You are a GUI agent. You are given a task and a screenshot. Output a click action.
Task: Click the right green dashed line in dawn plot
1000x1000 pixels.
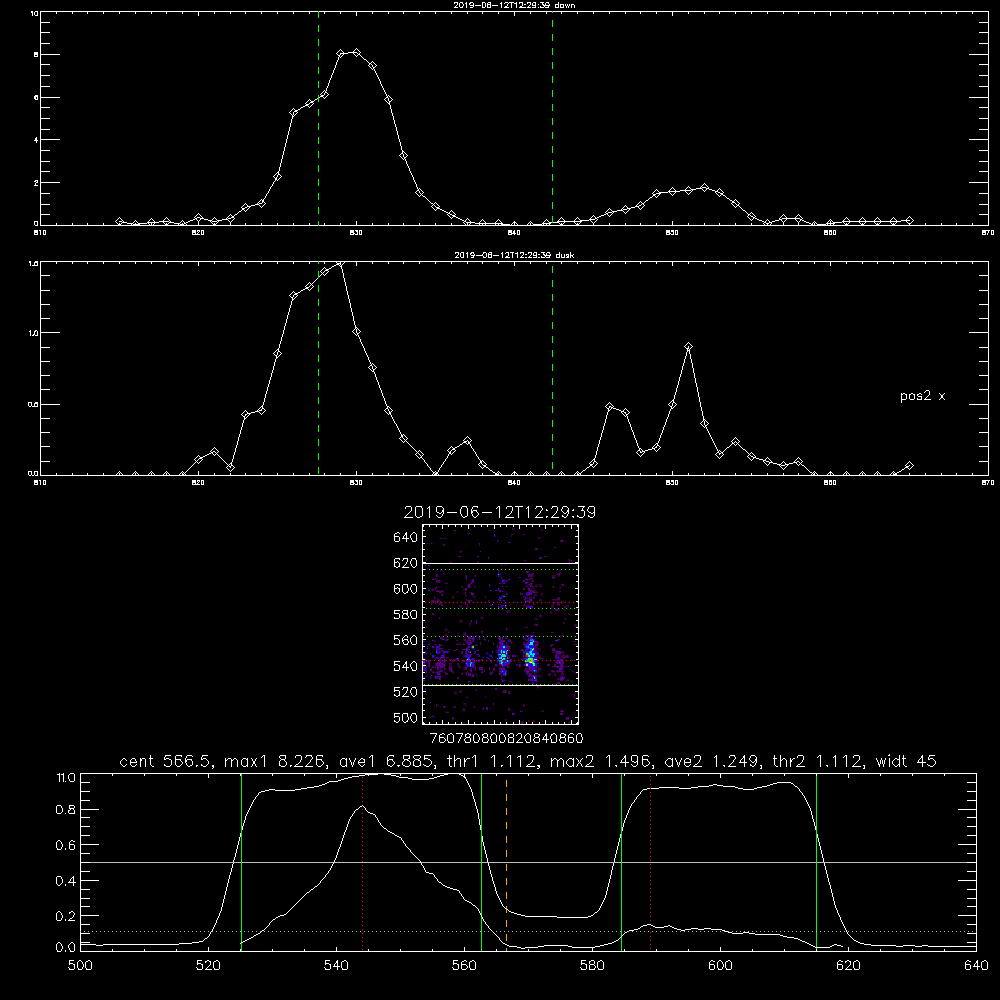pos(552,119)
